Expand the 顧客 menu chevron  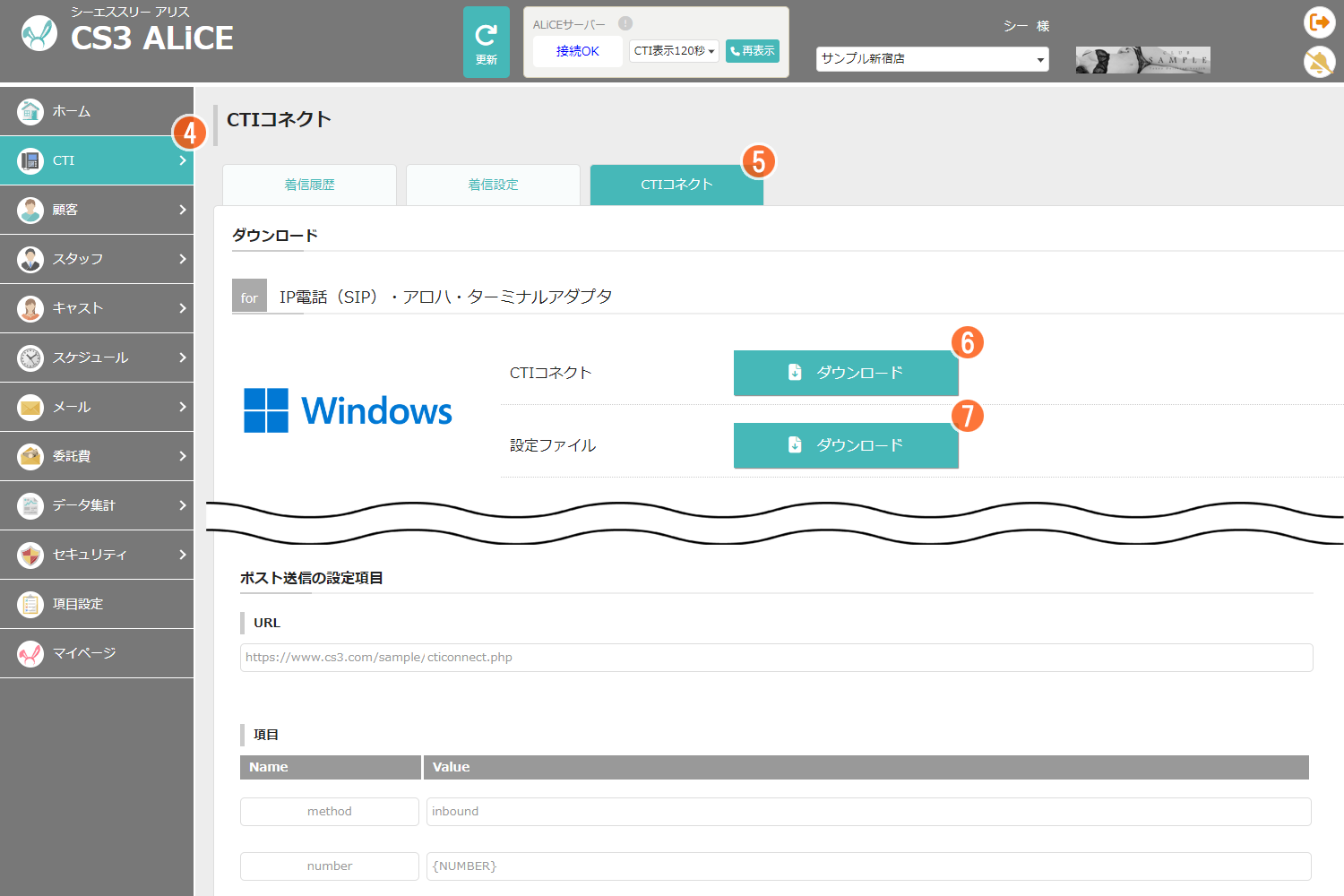[x=182, y=210]
